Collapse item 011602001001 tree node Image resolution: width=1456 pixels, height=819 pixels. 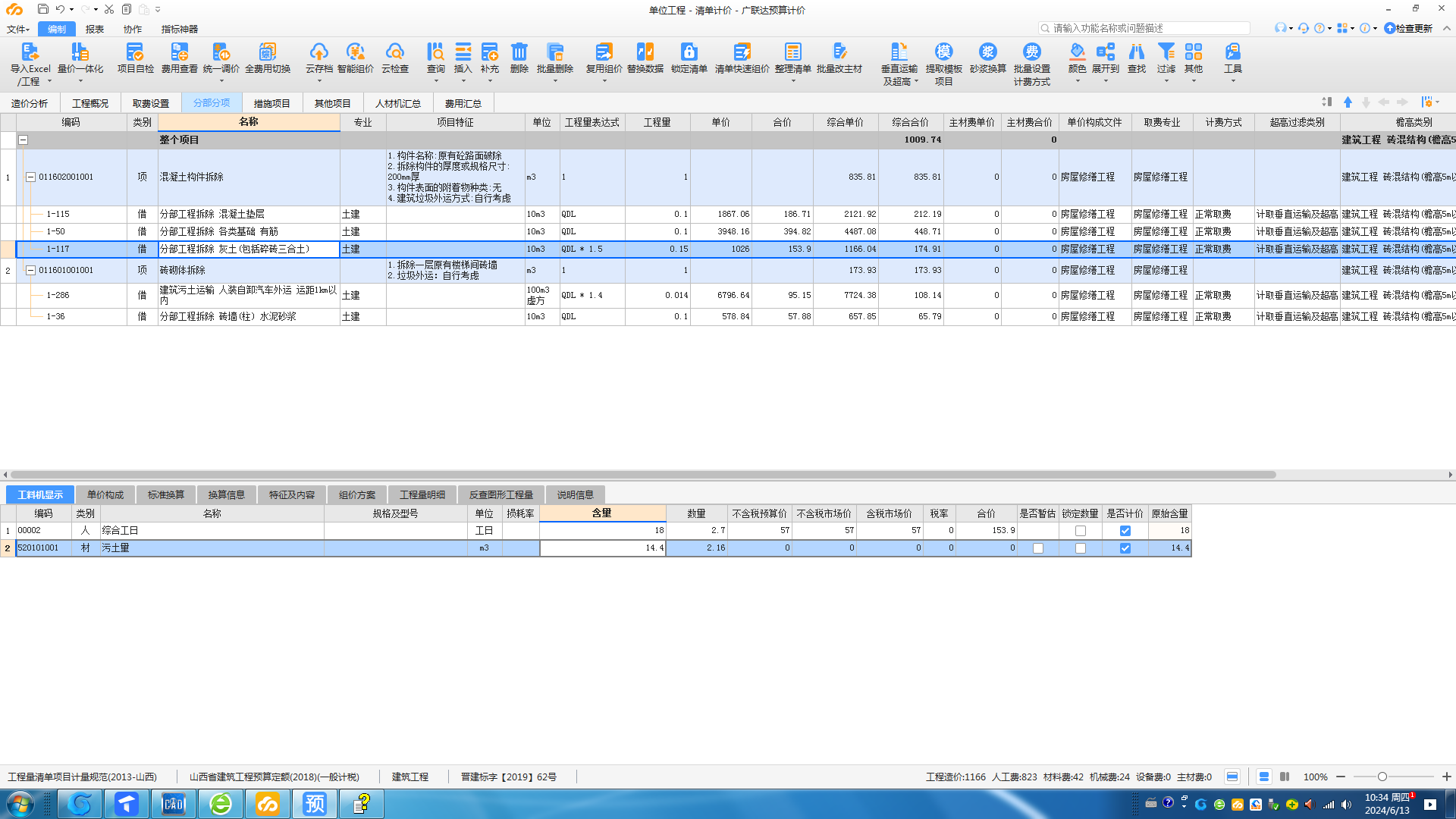point(31,177)
